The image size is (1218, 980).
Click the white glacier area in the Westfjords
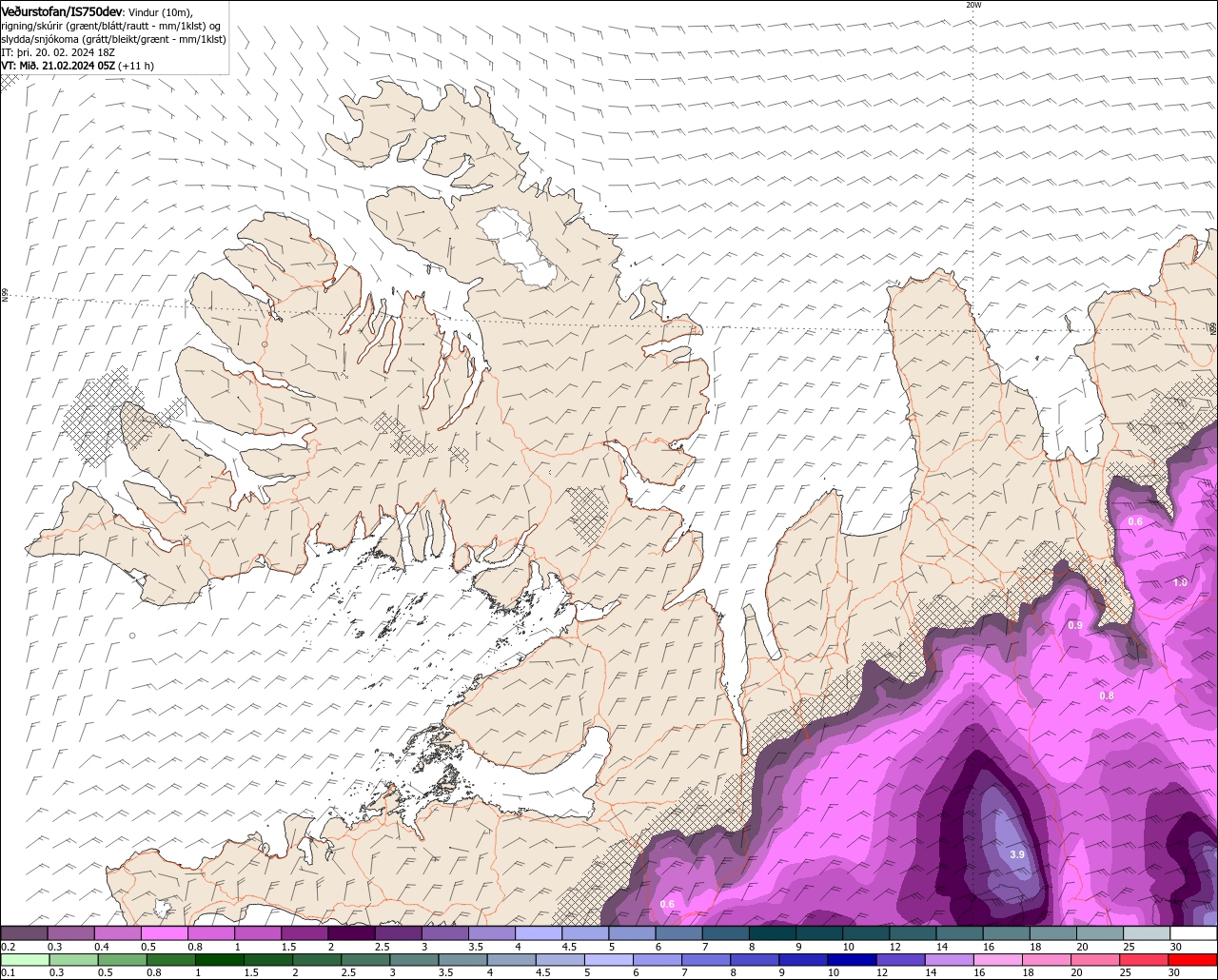coord(517,247)
